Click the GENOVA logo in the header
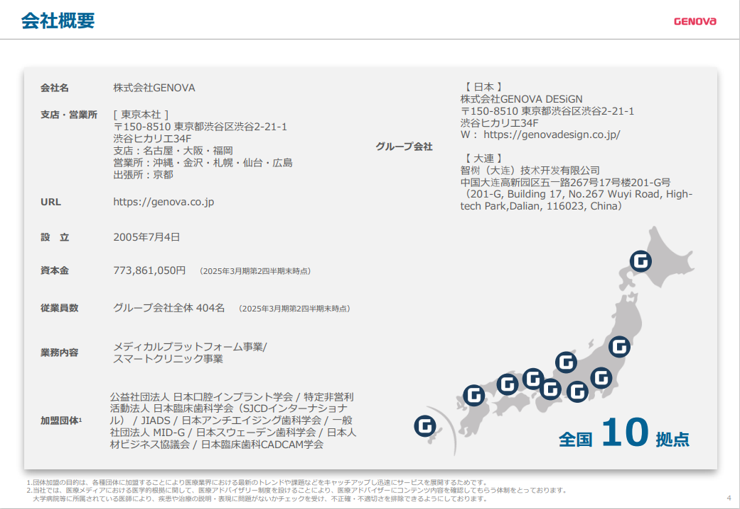This screenshot has width=740, height=509. tap(695, 21)
